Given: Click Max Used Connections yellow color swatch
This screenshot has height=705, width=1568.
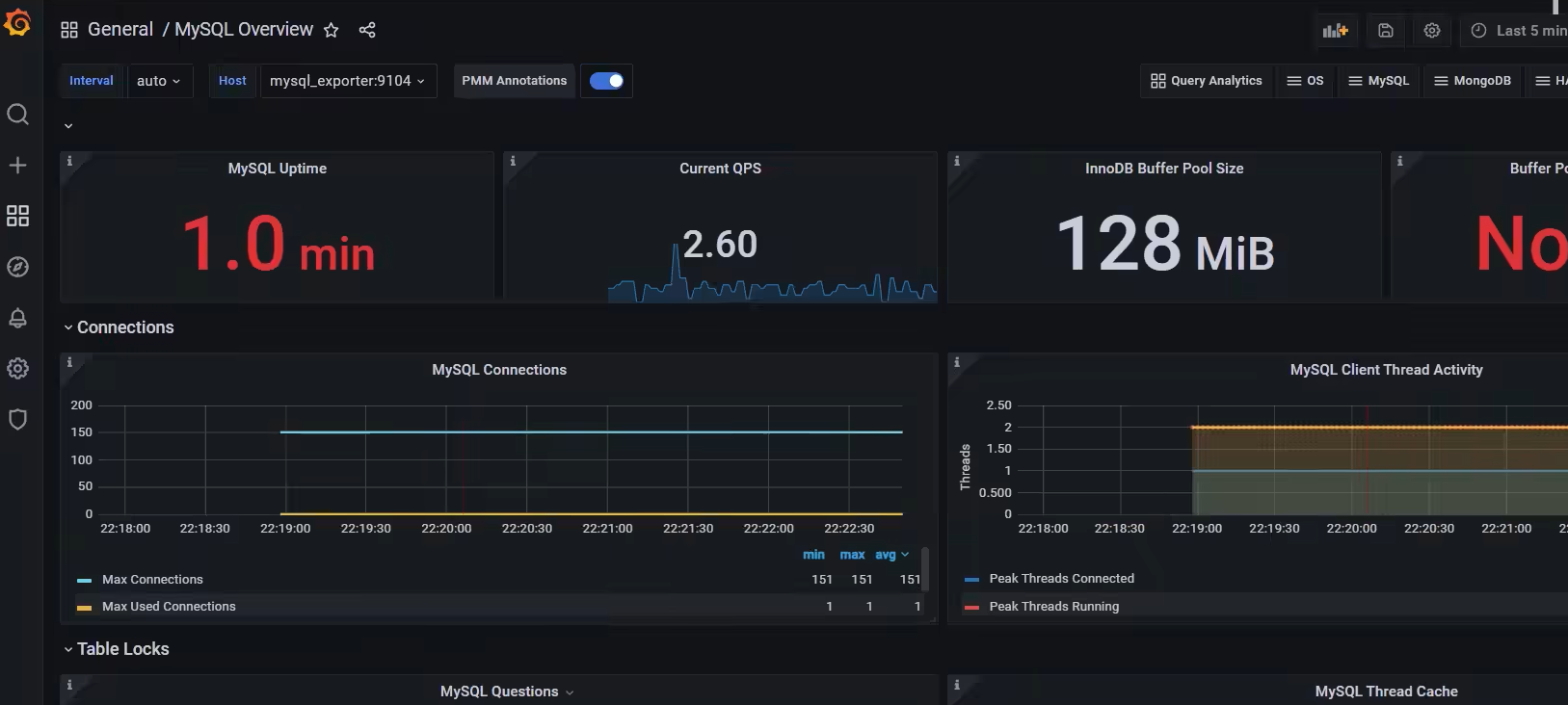Looking at the screenshot, I should pos(85,608).
